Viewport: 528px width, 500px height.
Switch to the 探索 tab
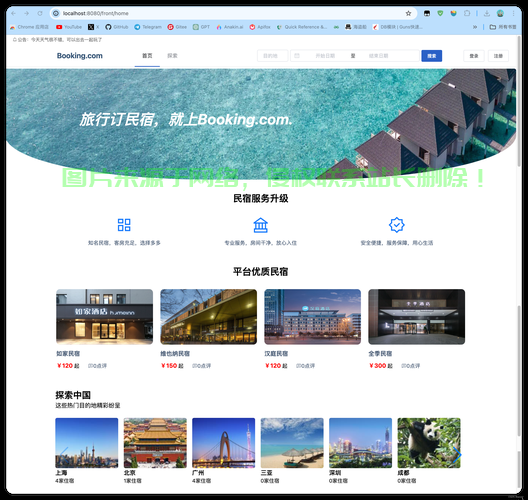click(172, 56)
